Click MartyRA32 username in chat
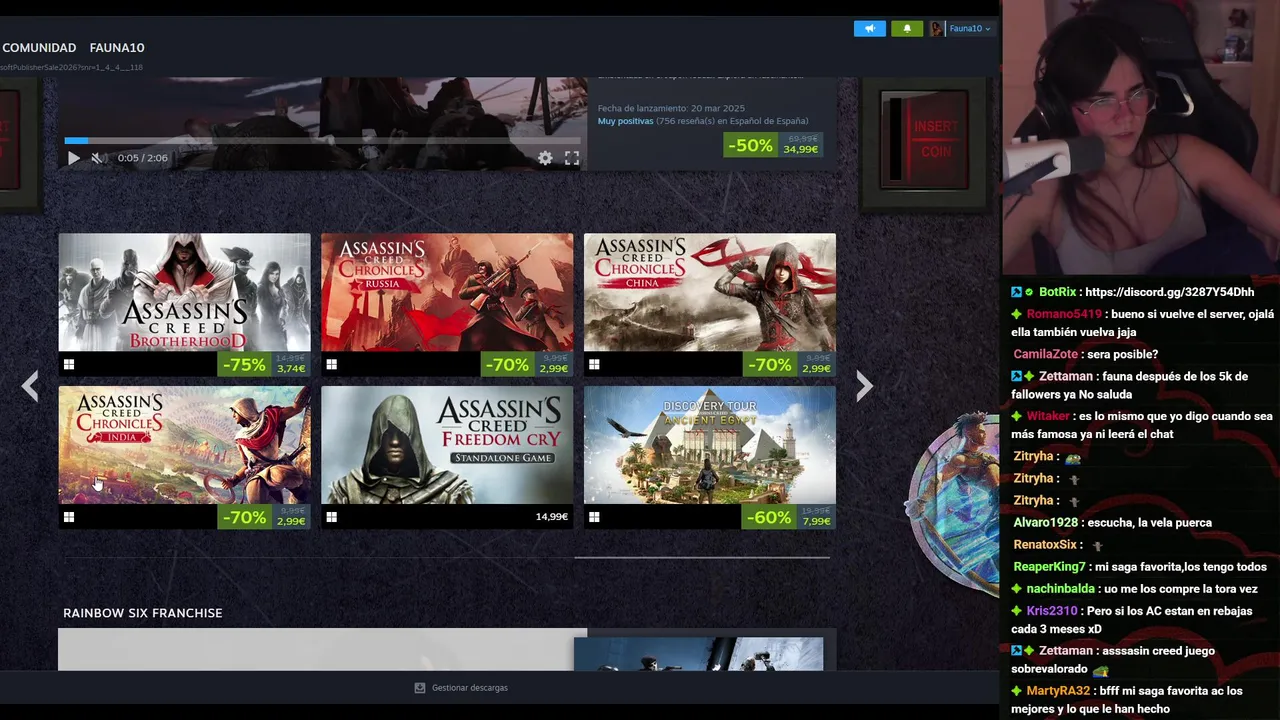This screenshot has height=720, width=1280. pyautogui.click(x=1058, y=690)
